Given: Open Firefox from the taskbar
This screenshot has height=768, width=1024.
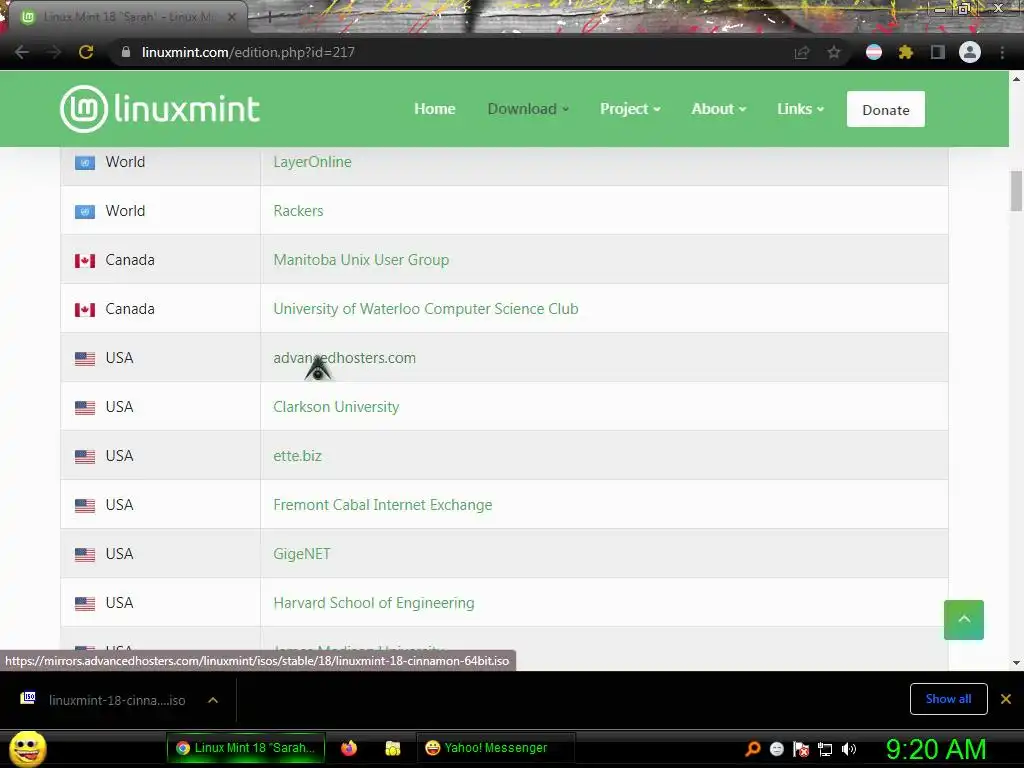Looking at the screenshot, I should click(x=349, y=748).
